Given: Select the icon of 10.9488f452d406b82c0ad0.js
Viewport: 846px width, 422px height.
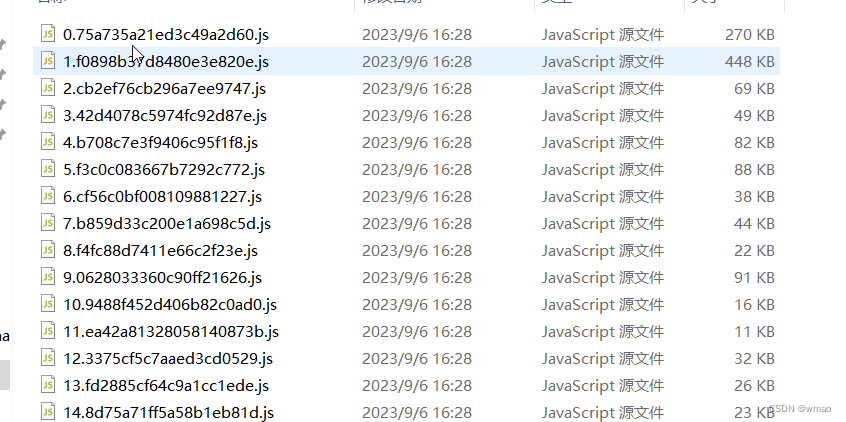Looking at the screenshot, I should [x=48, y=303].
